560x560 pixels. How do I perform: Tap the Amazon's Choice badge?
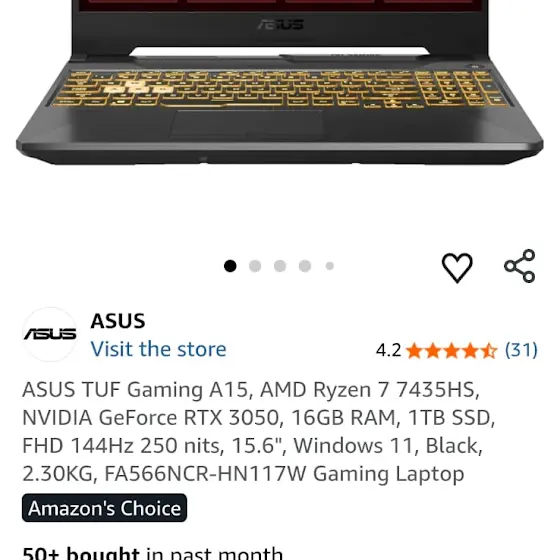[x=104, y=508]
